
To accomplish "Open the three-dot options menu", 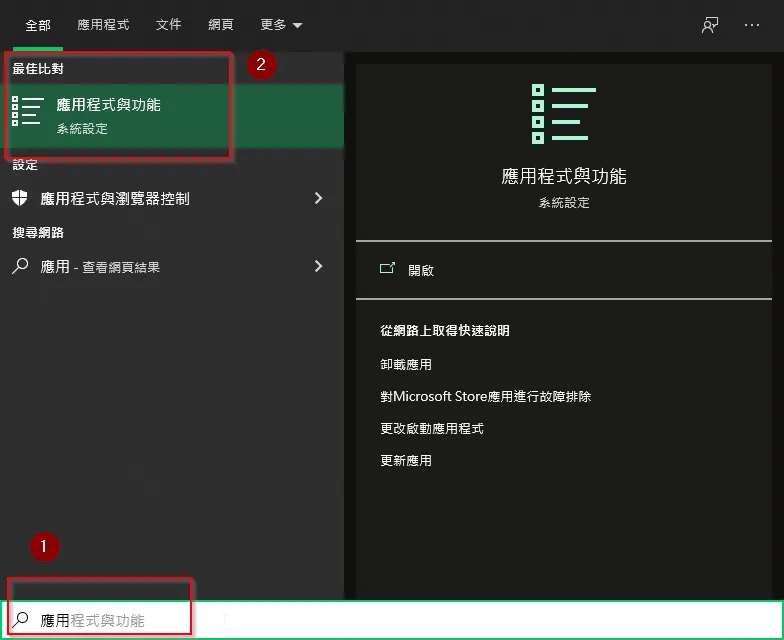I will click(x=752, y=25).
